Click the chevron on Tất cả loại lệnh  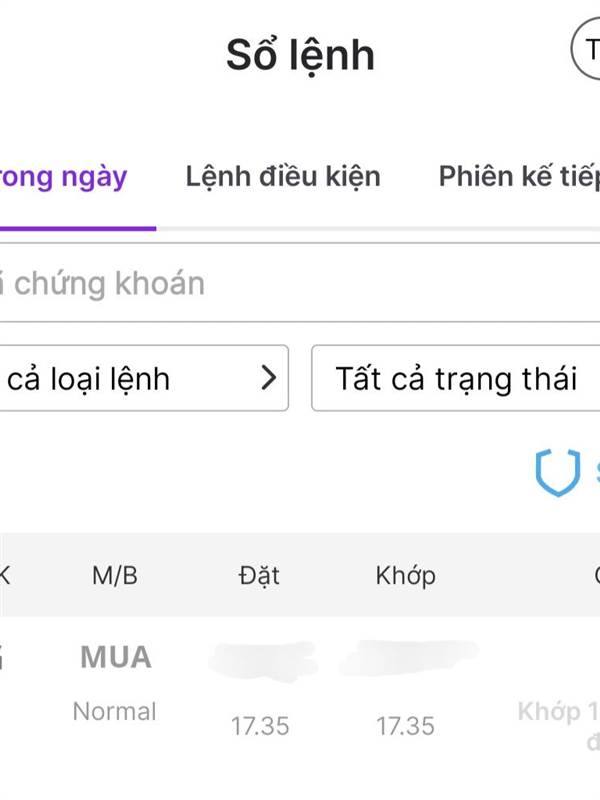(268, 378)
